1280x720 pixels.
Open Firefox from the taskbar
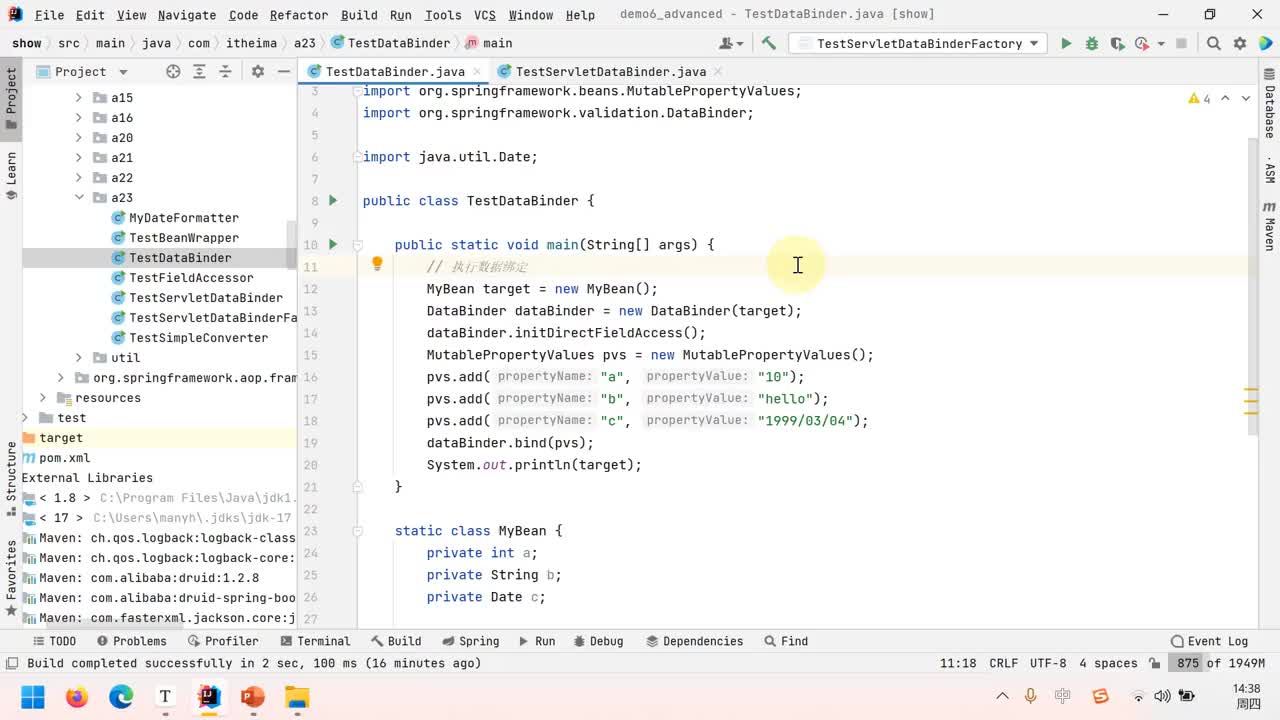tap(77, 696)
